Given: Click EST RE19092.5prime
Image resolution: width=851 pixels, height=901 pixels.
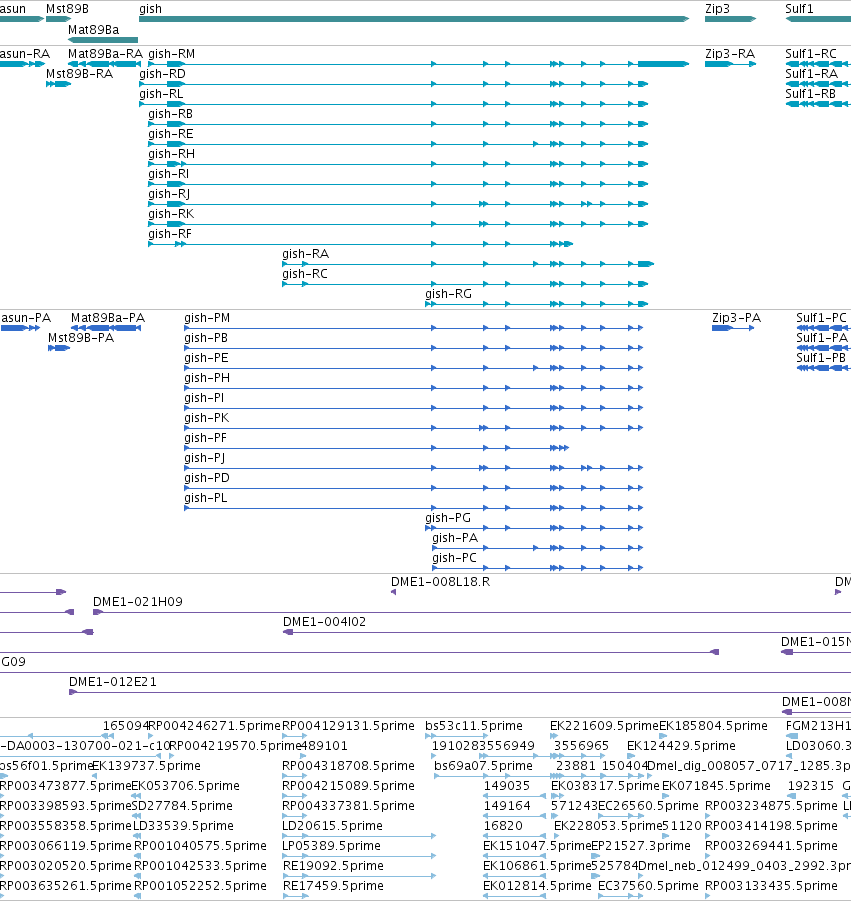Looking at the screenshot, I should point(333,866).
